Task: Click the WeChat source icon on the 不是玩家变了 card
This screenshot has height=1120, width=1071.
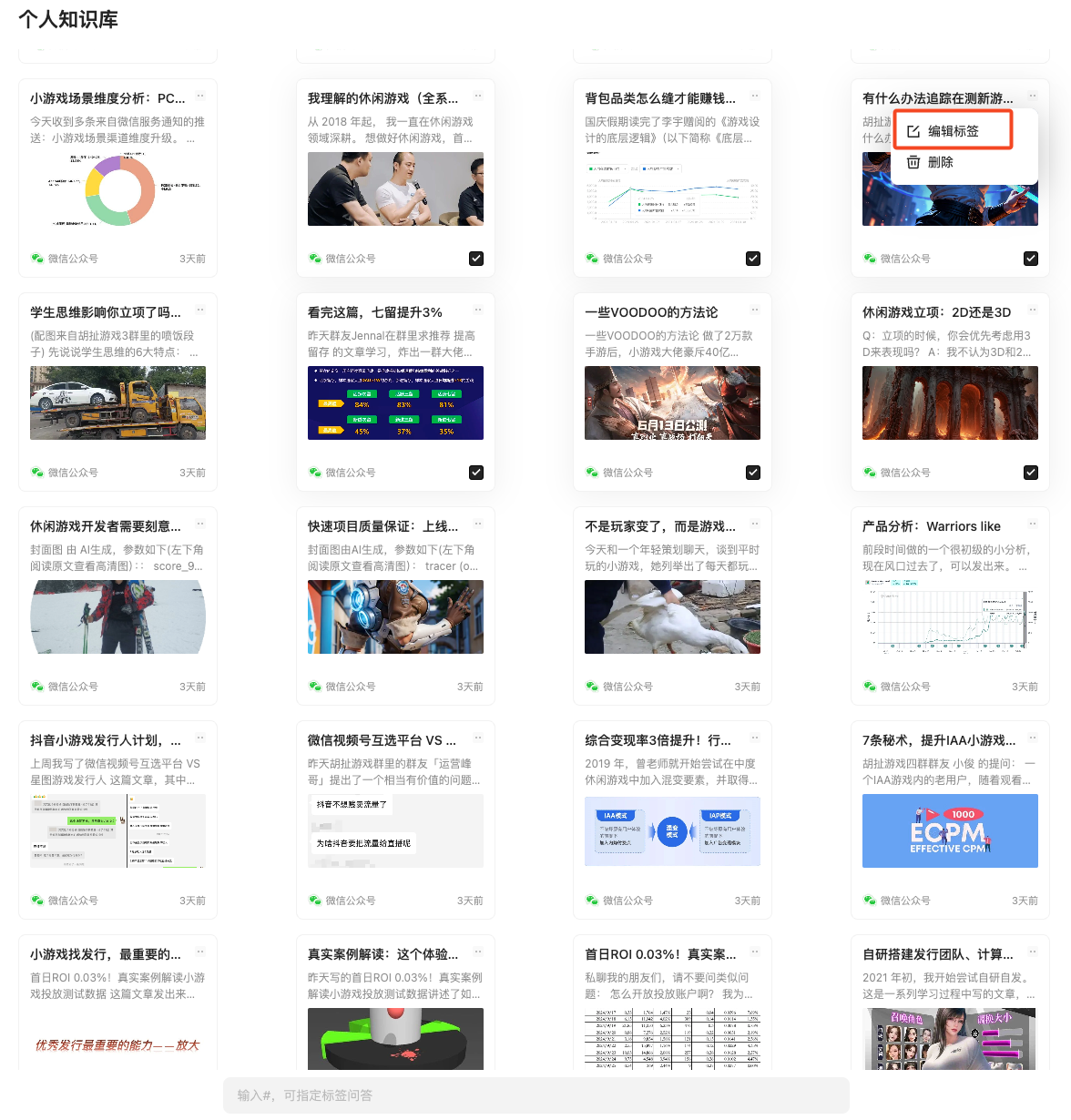Action: (592, 687)
